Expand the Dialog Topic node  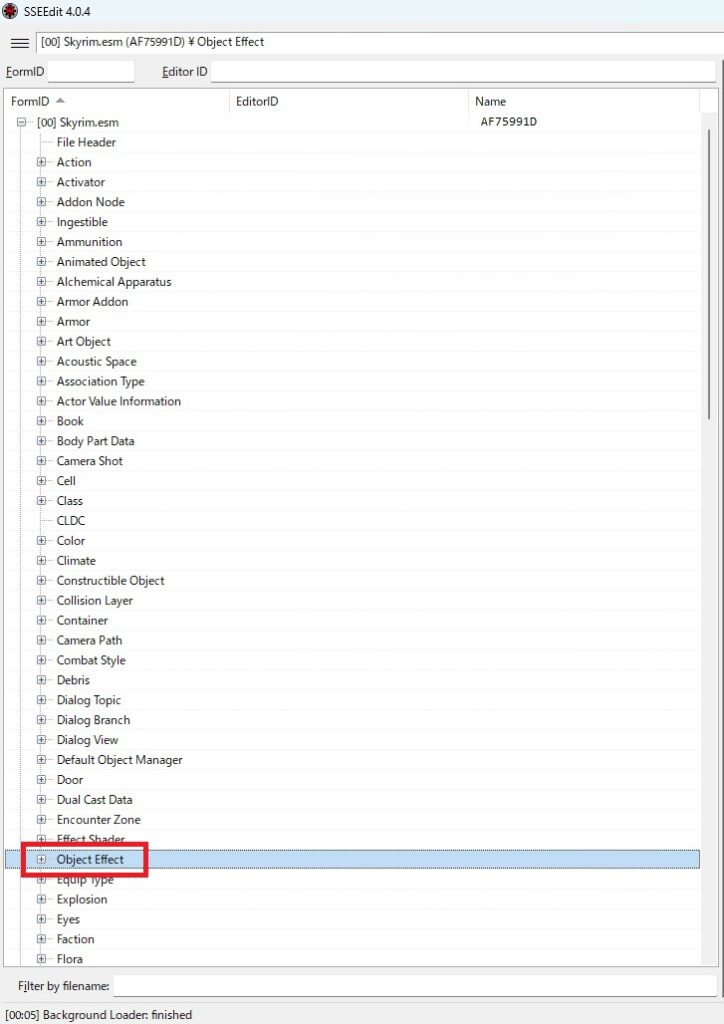click(x=42, y=700)
